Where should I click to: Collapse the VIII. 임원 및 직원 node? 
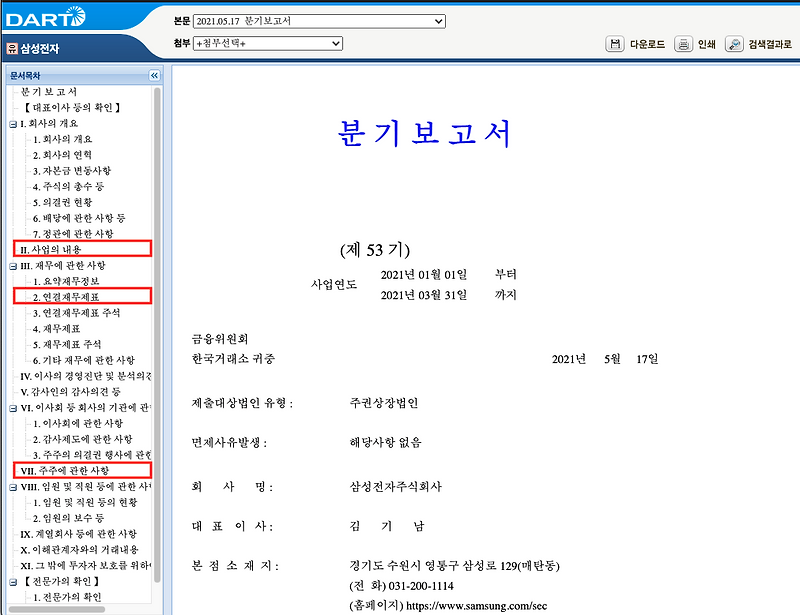(x=13, y=487)
